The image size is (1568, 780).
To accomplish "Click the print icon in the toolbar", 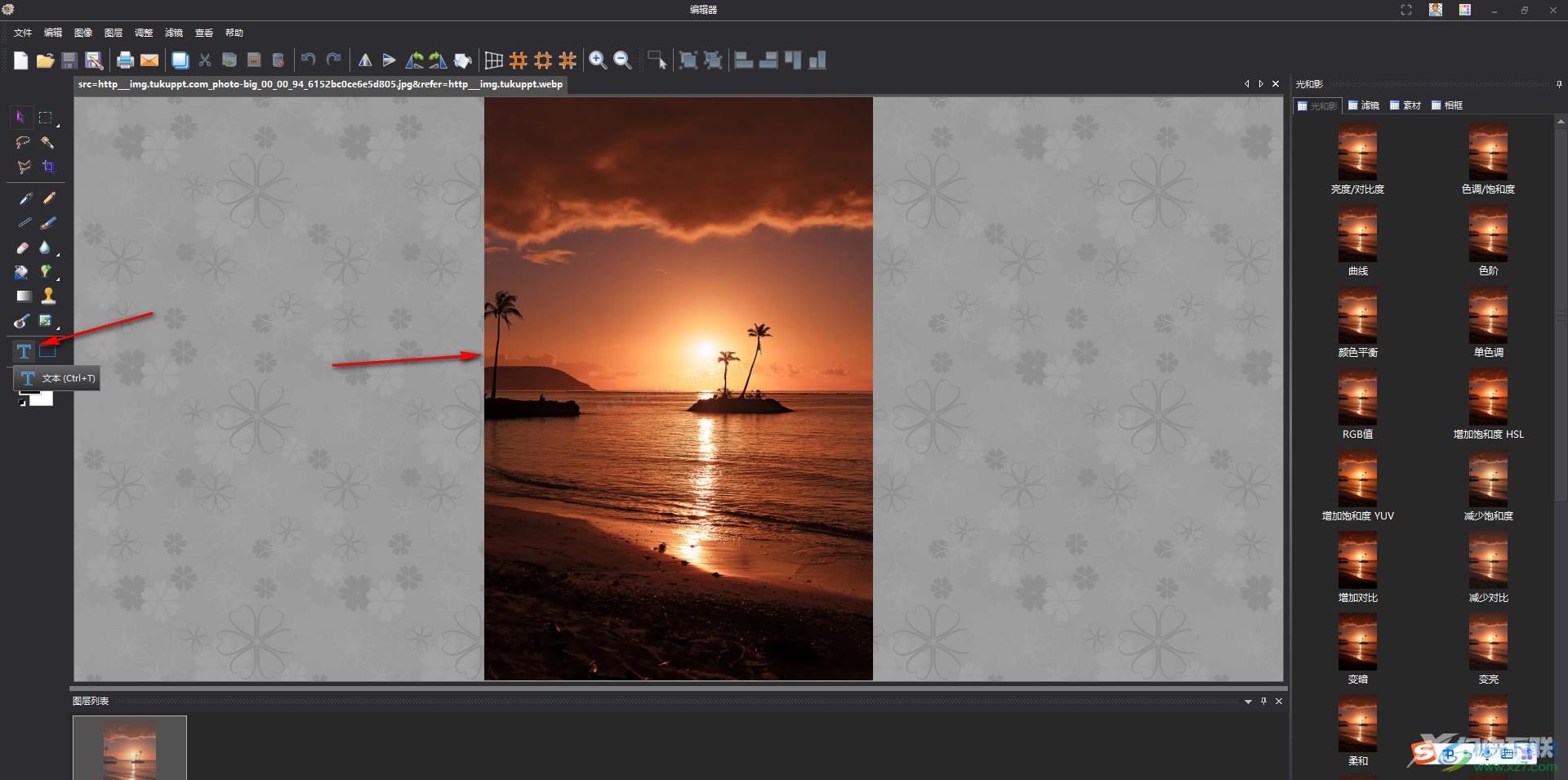I will point(125,60).
